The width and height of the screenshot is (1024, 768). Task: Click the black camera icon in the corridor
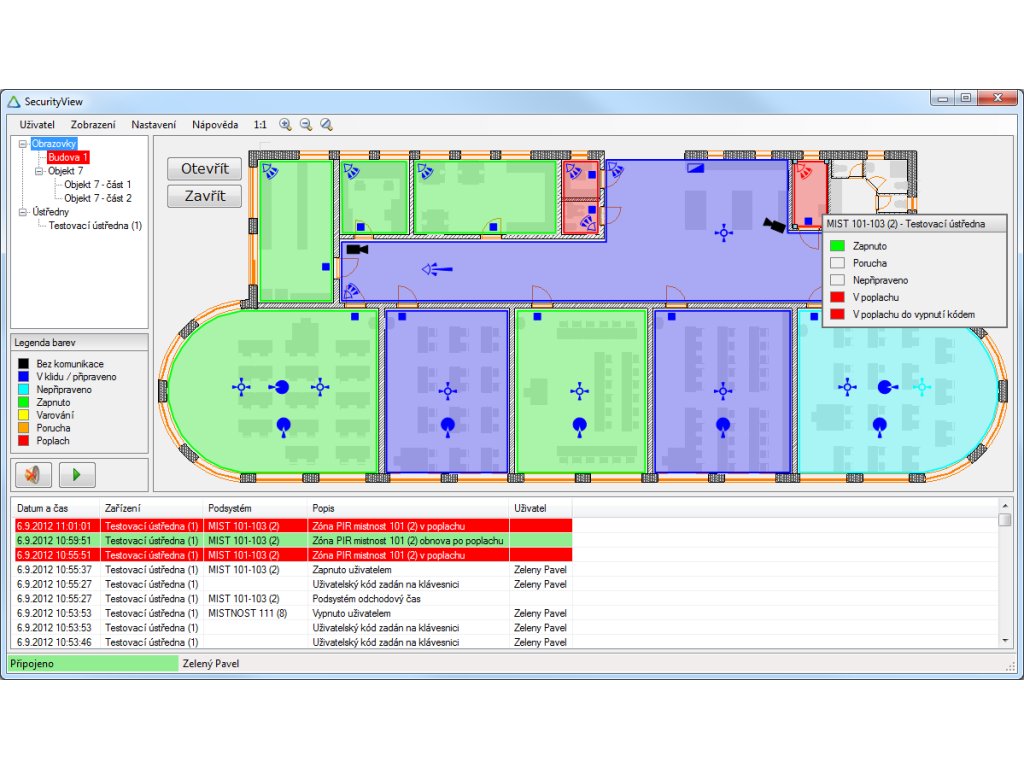point(357,249)
